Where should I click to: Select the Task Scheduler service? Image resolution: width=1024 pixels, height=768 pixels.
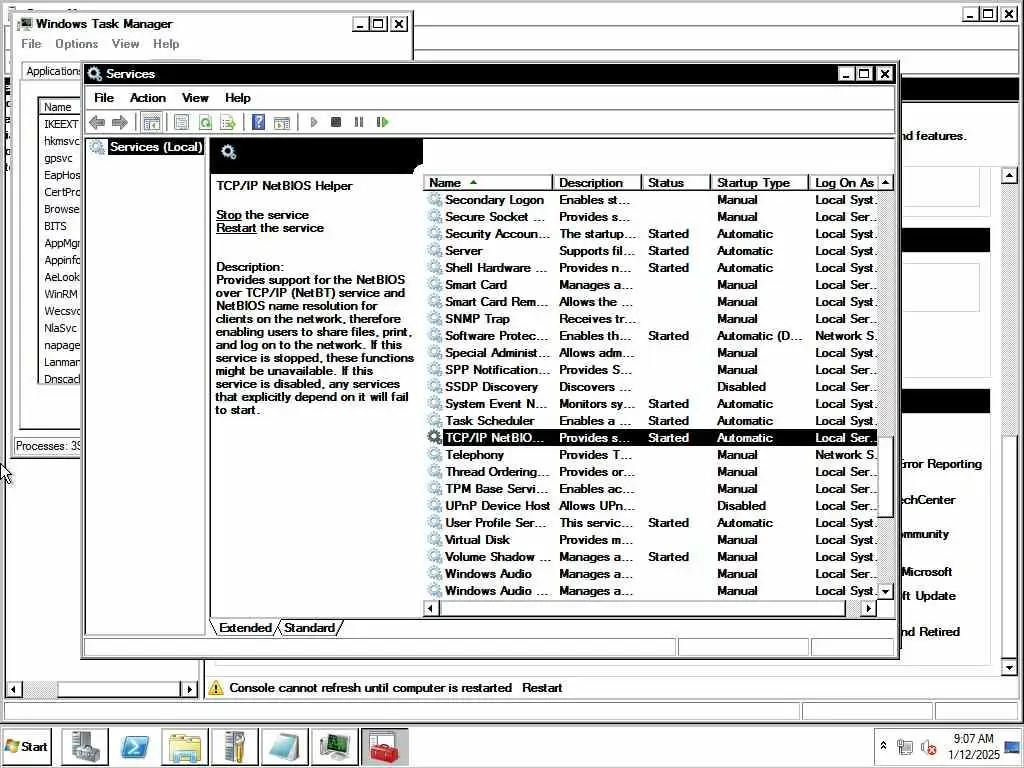pos(651,421)
